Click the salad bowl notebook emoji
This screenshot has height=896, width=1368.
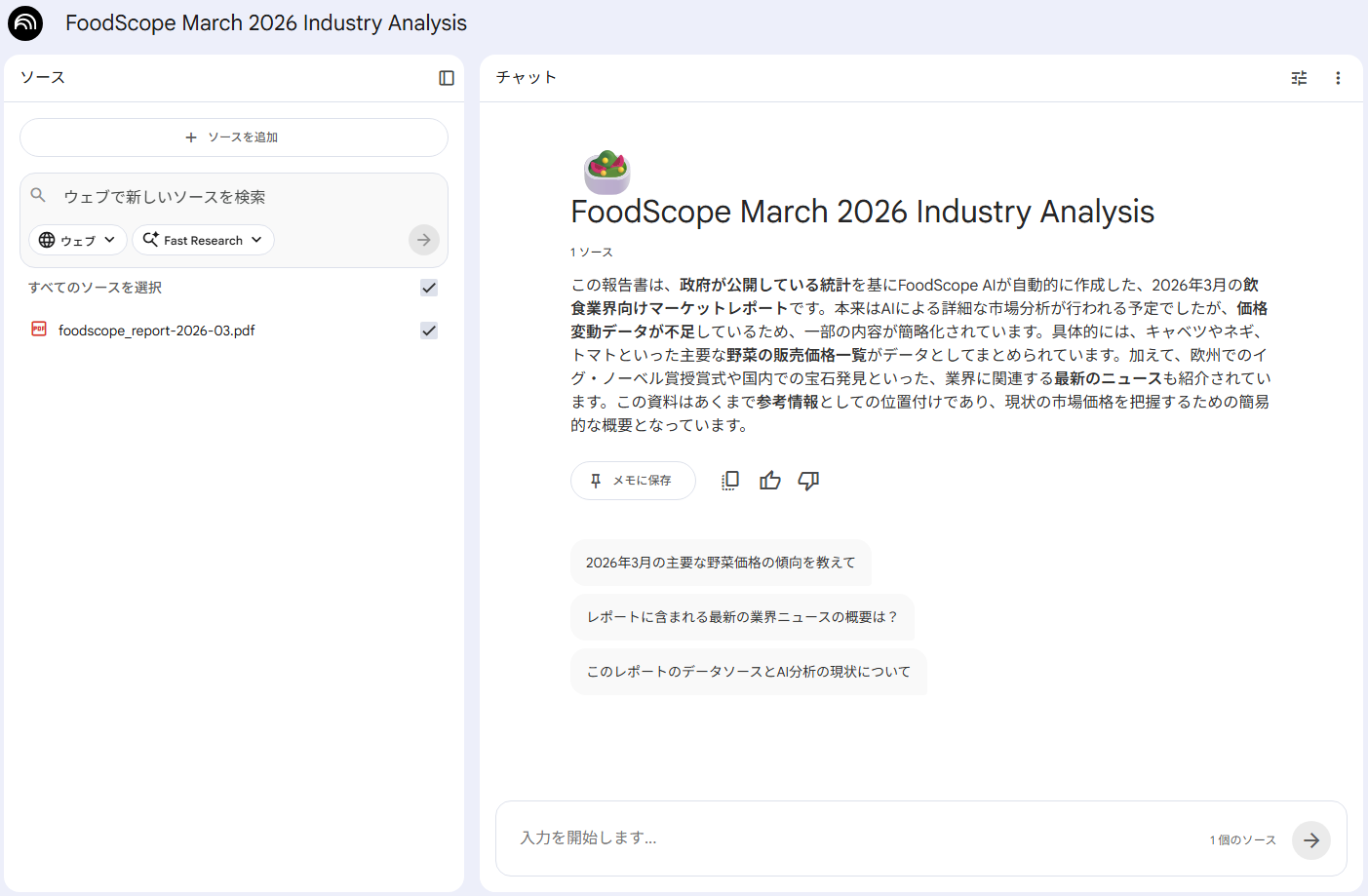coord(606,173)
